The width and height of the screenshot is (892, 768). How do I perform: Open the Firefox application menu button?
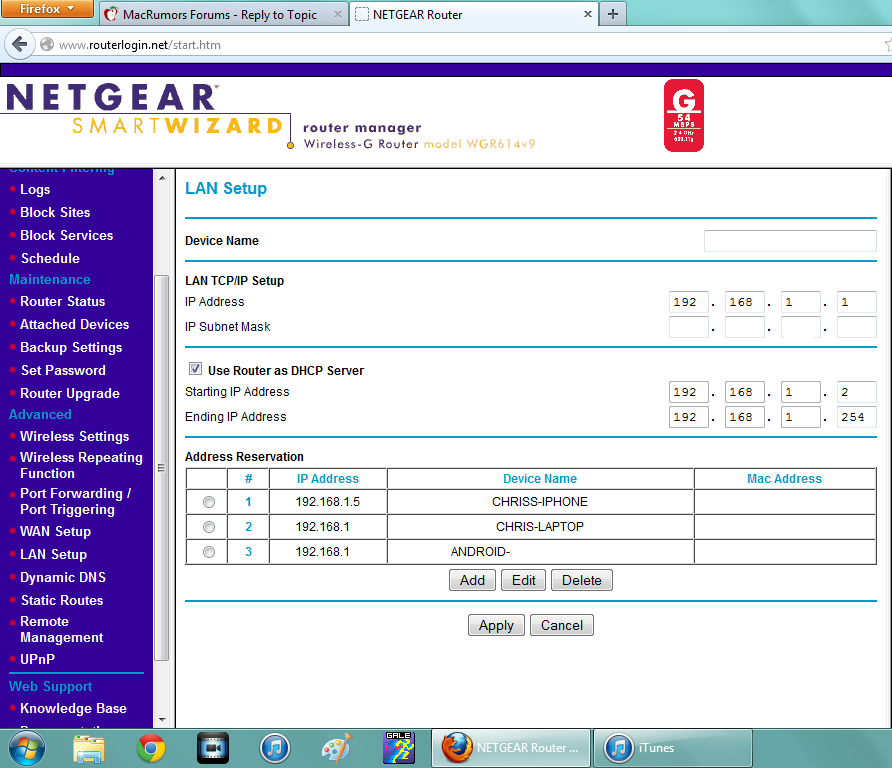(x=47, y=9)
